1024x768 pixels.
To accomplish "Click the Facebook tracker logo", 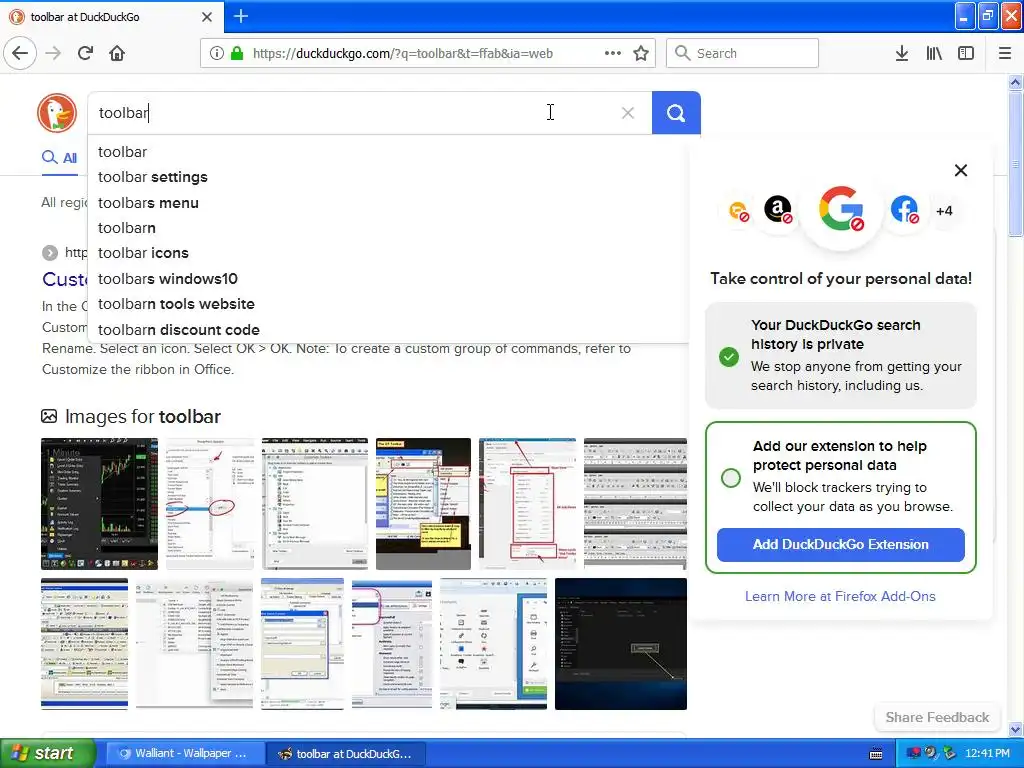I will (904, 210).
